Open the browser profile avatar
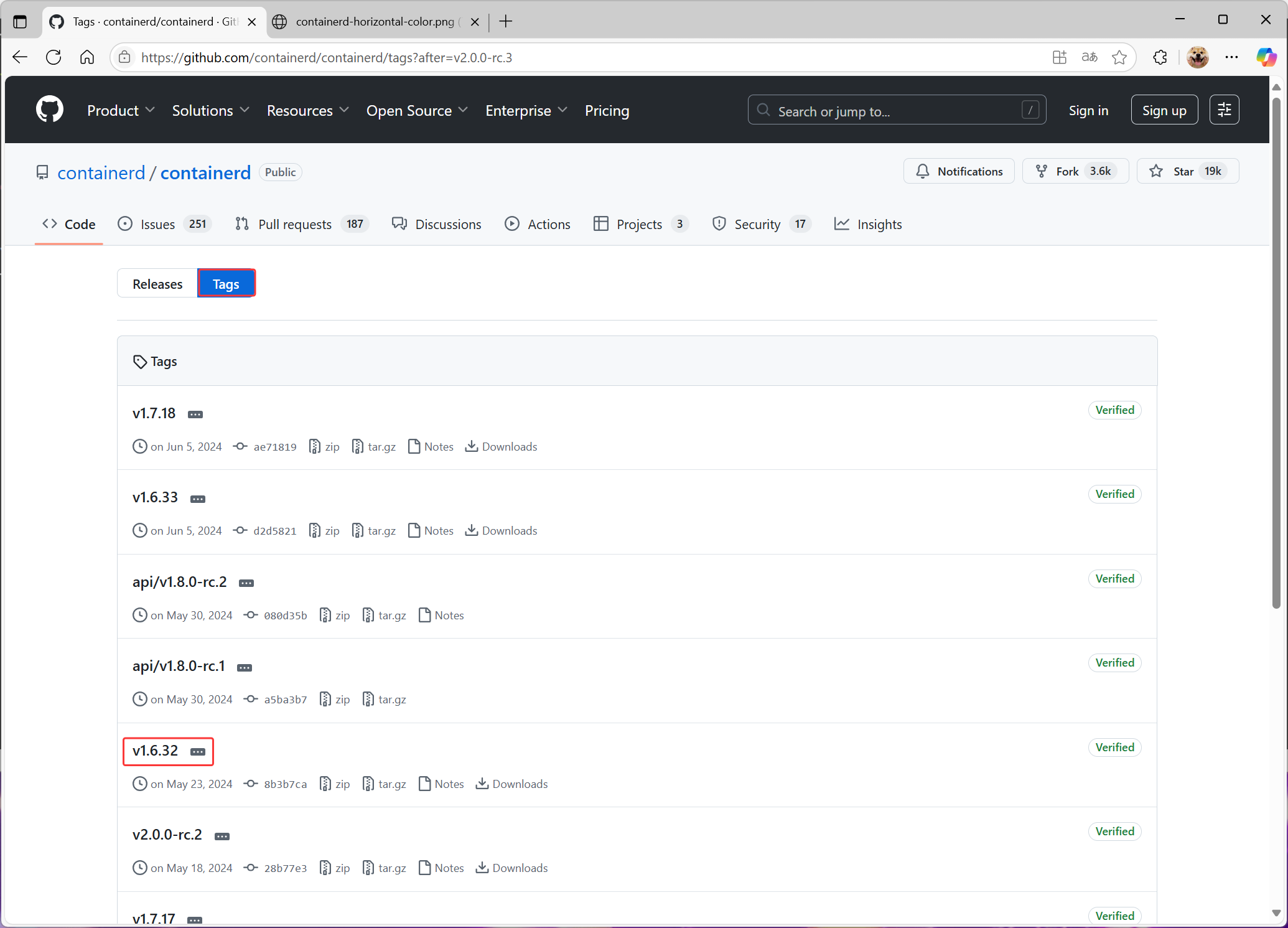The width and height of the screenshot is (1288, 928). point(1197,57)
